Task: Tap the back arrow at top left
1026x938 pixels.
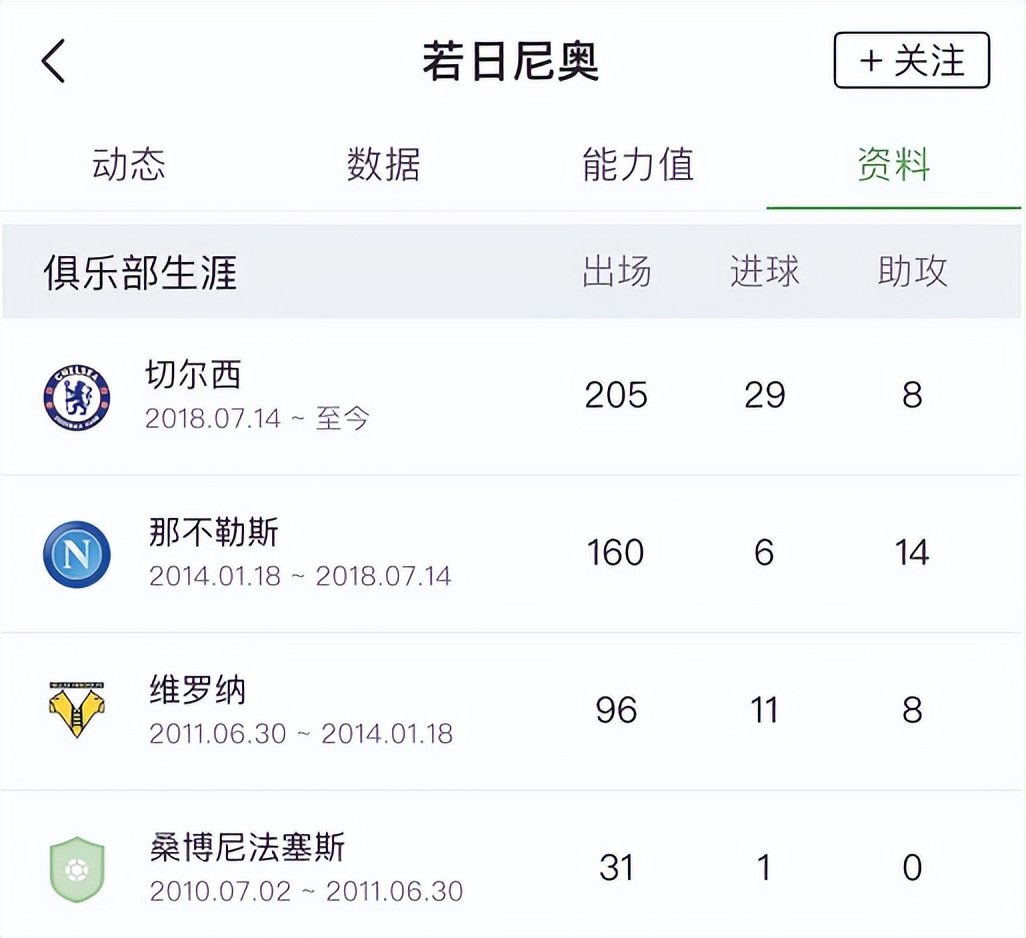Action: [x=52, y=60]
